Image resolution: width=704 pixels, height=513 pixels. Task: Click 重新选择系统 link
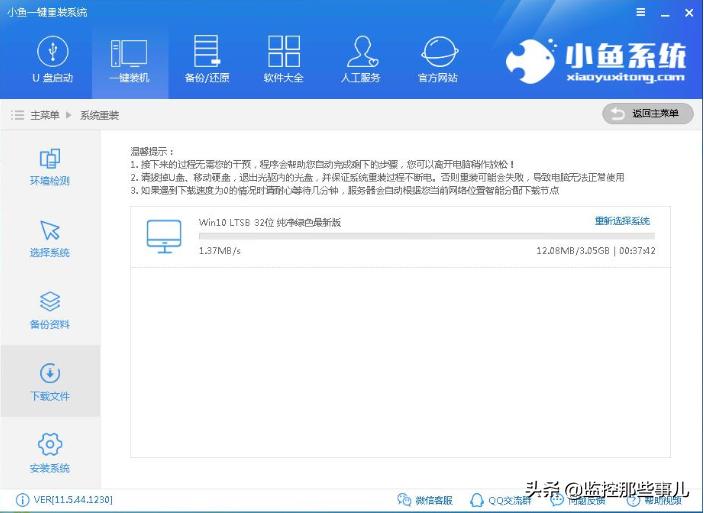pyautogui.click(x=622, y=221)
